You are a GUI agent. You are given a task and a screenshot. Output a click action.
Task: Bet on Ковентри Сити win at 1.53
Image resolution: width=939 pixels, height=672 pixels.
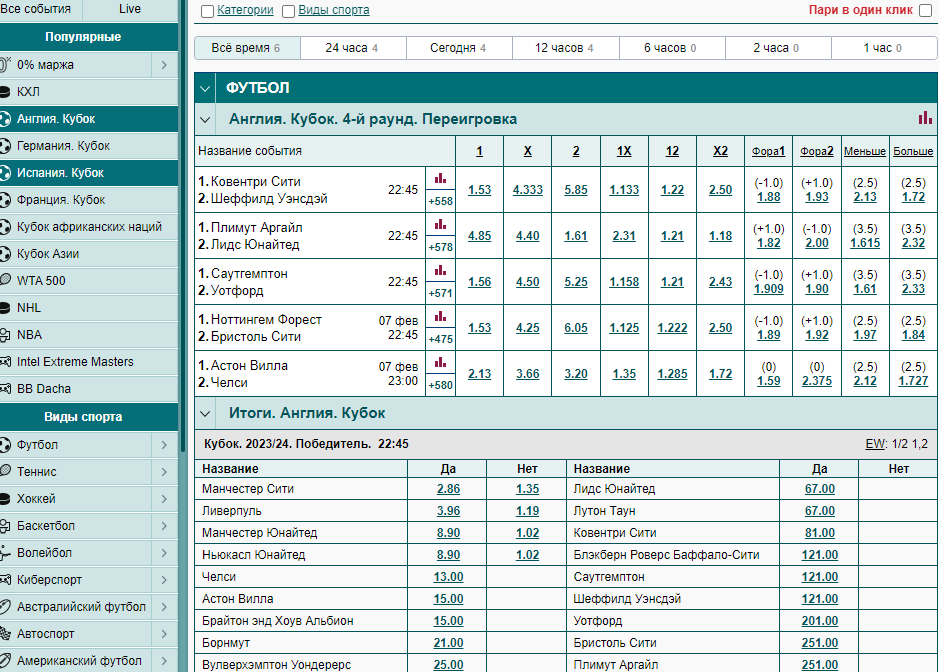click(x=480, y=190)
